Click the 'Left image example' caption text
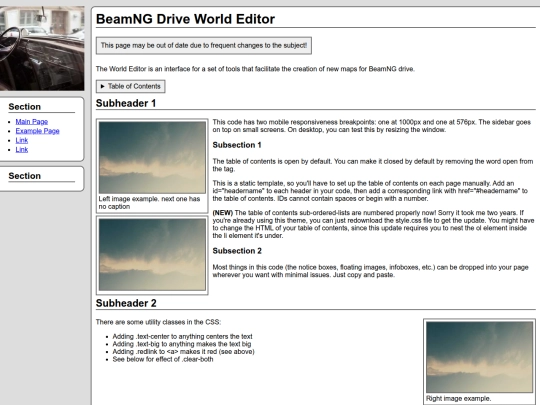Image resolution: width=540 pixels, height=405 pixels. tap(149, 203)
